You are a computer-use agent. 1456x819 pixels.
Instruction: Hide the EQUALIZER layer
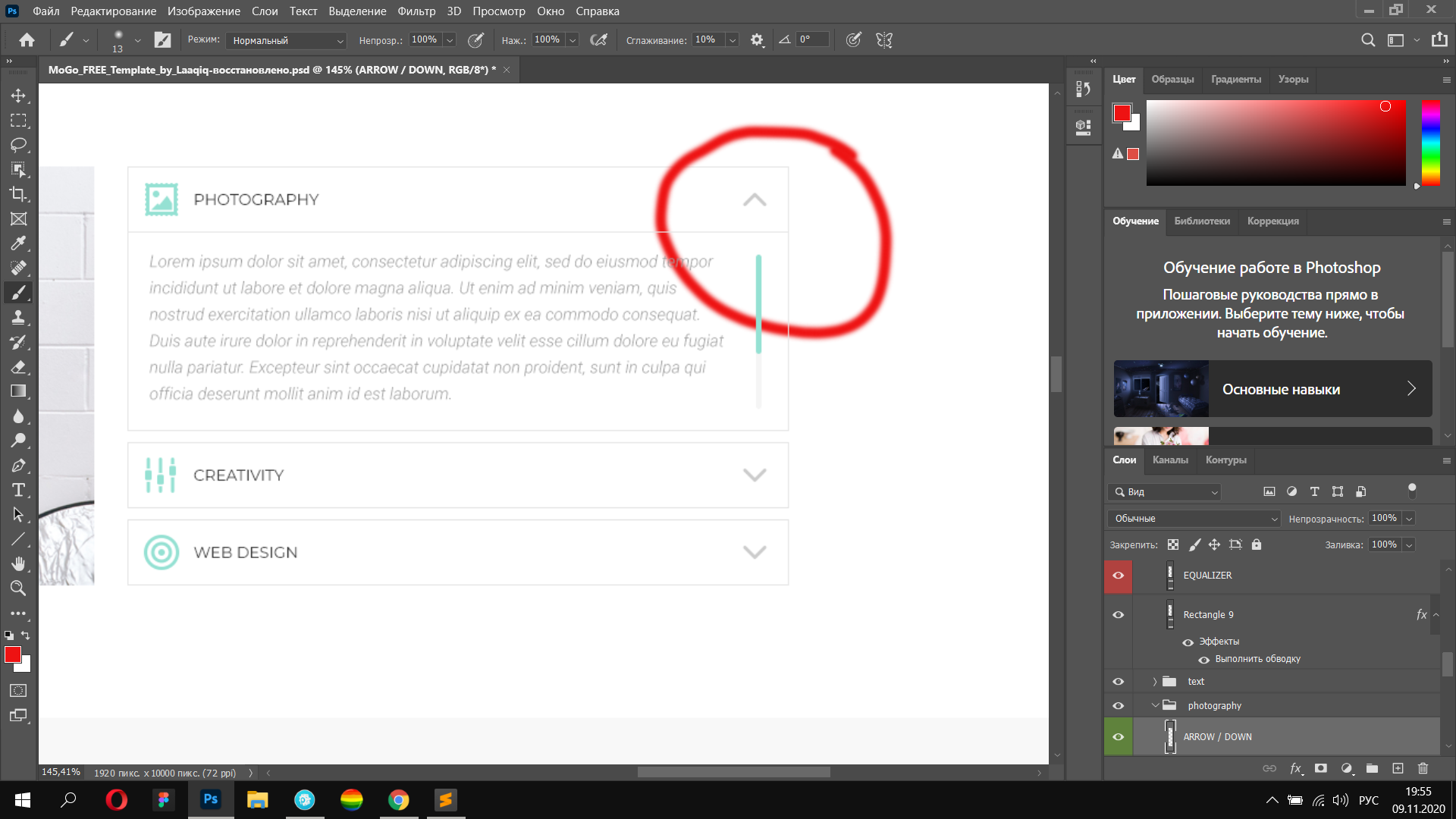pos(1118,576)
